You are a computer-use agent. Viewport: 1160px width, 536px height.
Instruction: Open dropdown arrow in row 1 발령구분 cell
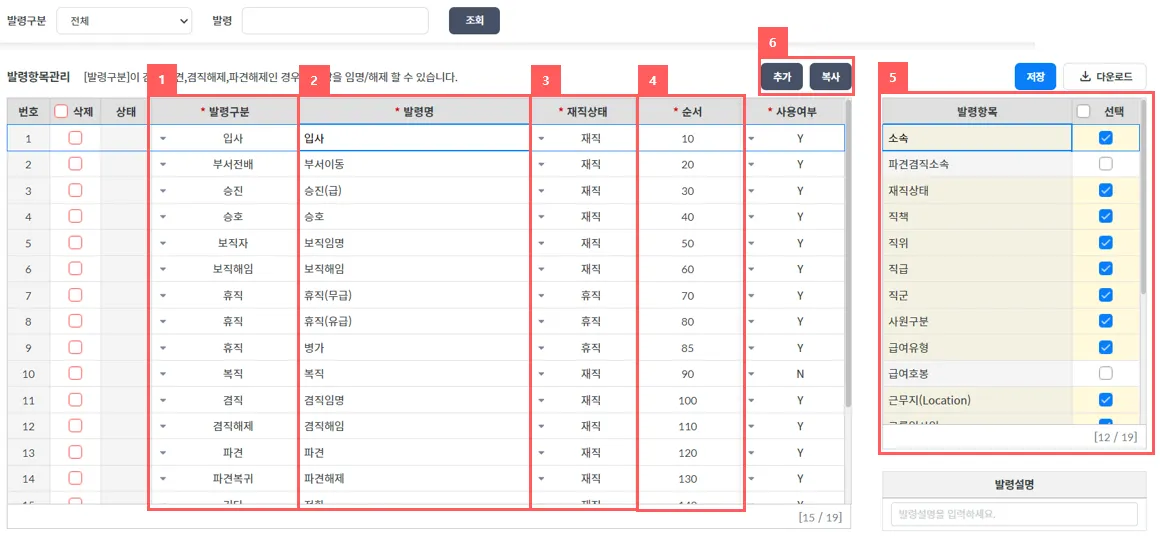(x=163, y=139)
